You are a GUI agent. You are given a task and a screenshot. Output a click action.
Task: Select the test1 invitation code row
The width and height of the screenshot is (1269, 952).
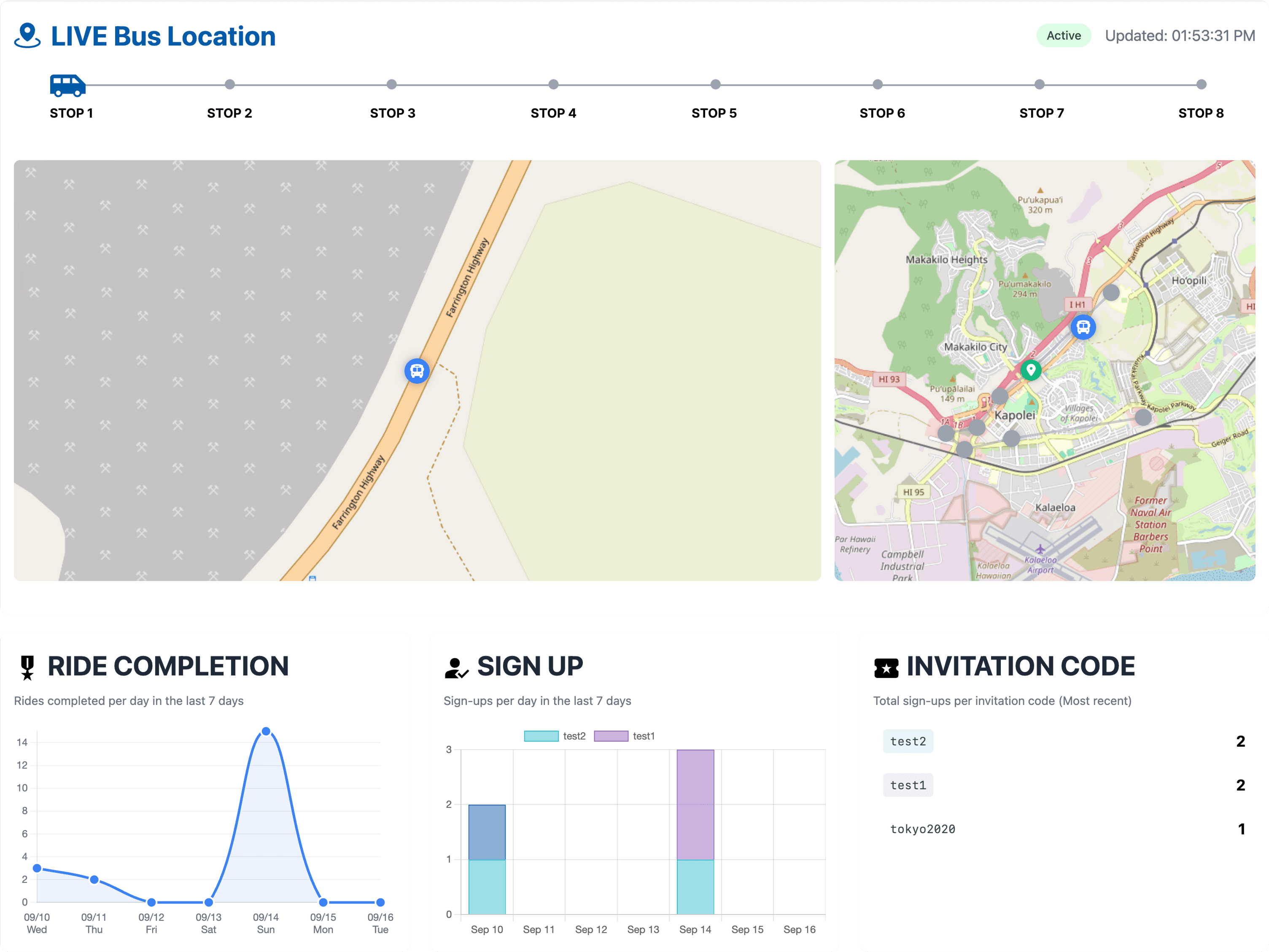point(908,785)
